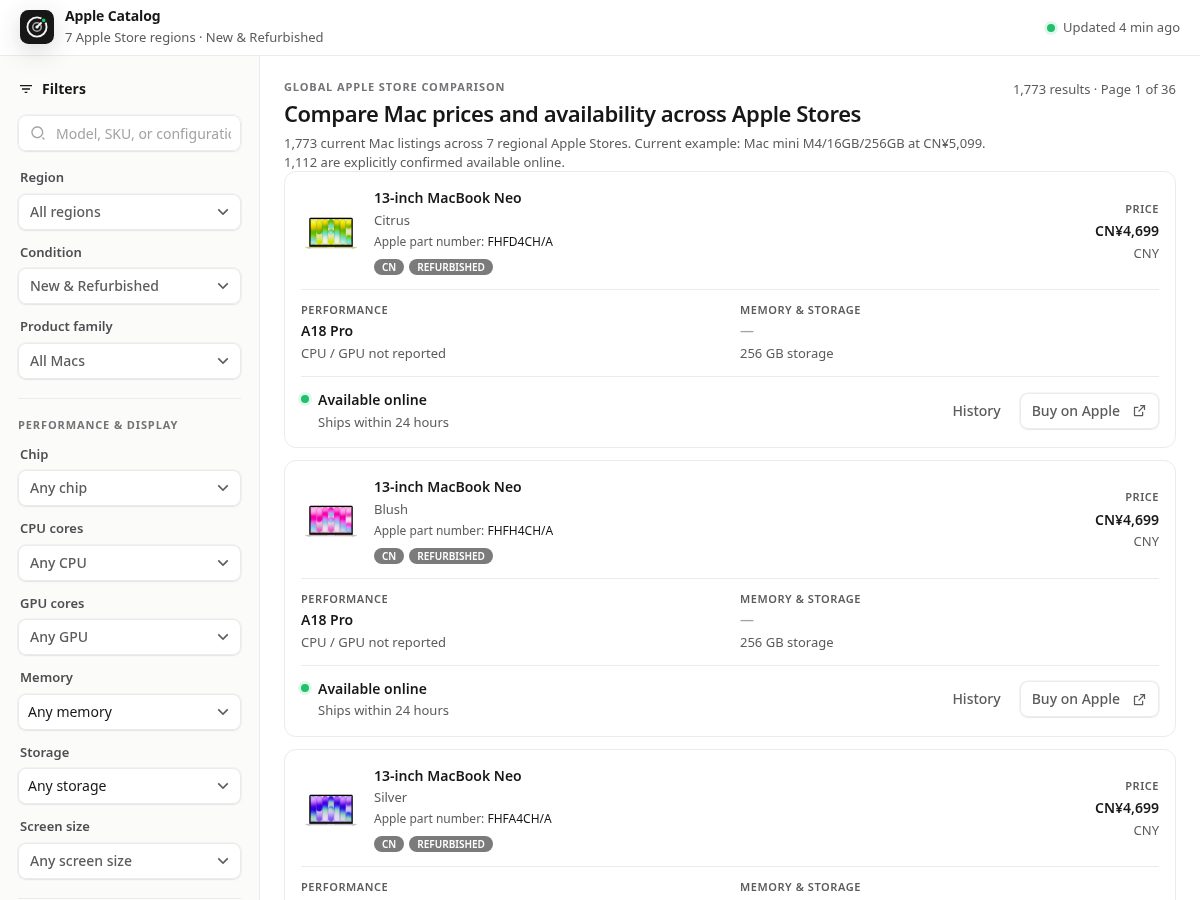Click REFURBISHED badge on Blush listing

coord(451,556)
